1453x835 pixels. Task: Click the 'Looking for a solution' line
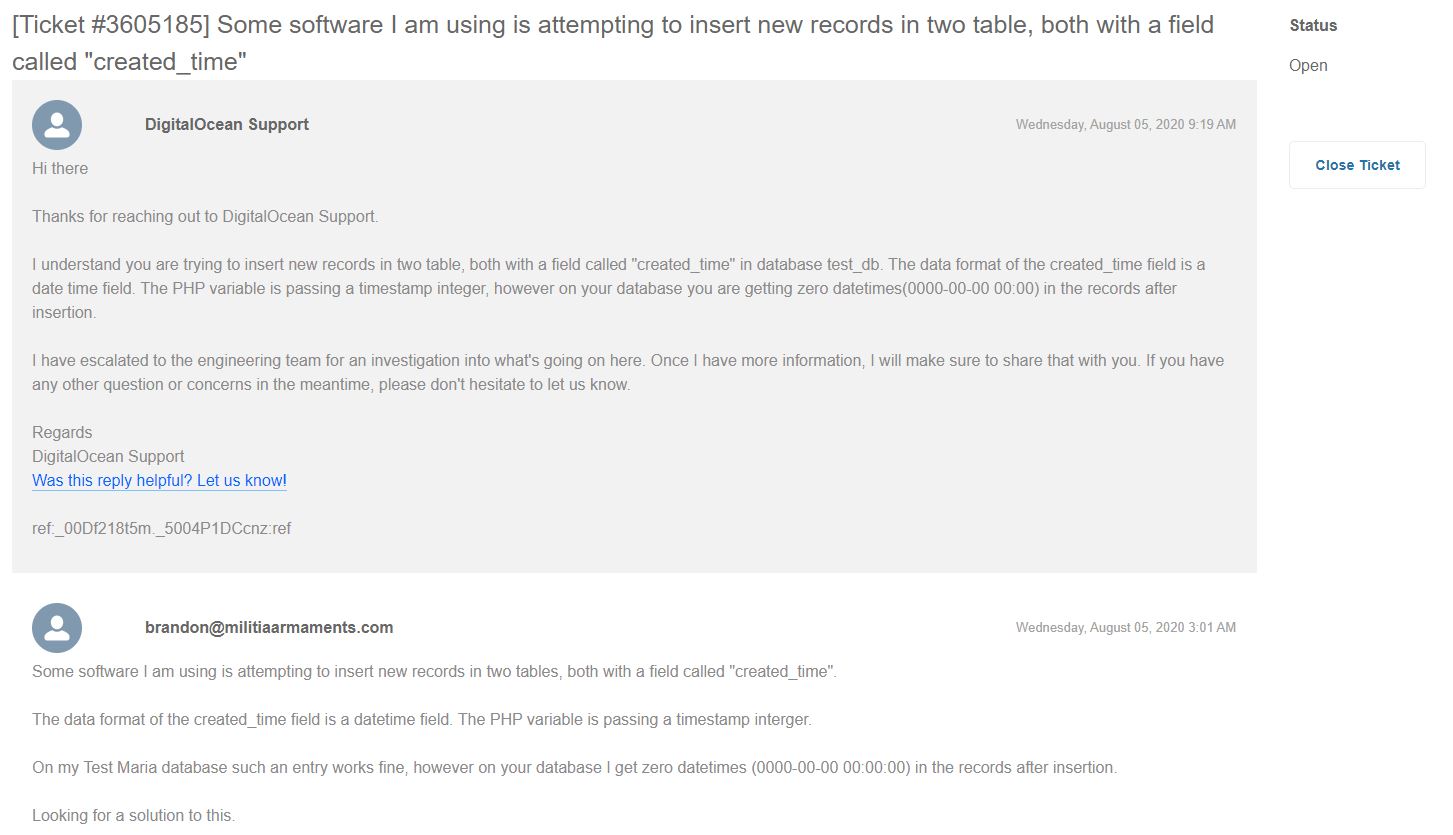(134, 816)
